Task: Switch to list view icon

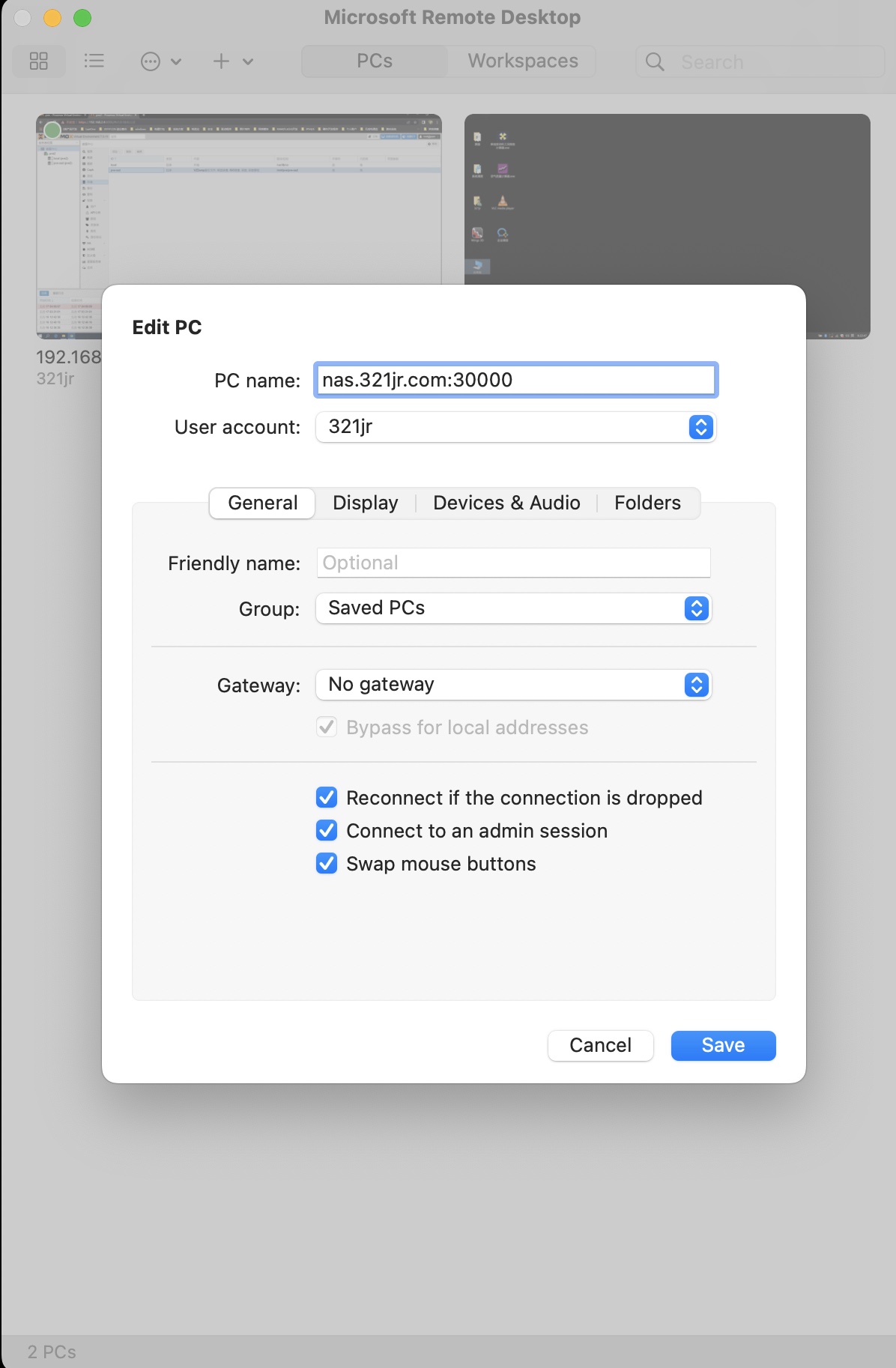Action: click(x=94, y=61)
